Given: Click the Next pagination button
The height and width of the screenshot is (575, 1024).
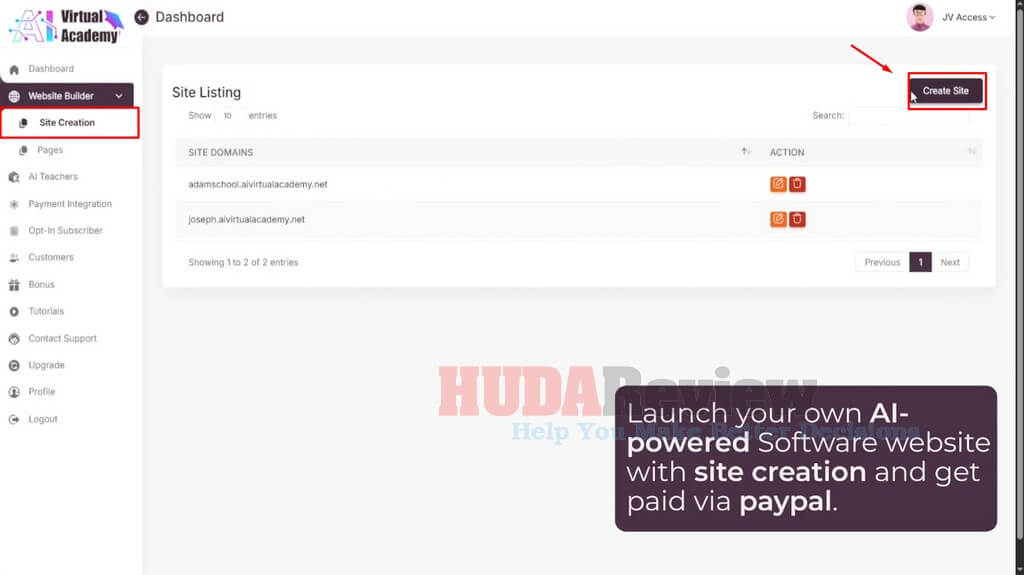Looking at the screenshot, I should point(950,262).
